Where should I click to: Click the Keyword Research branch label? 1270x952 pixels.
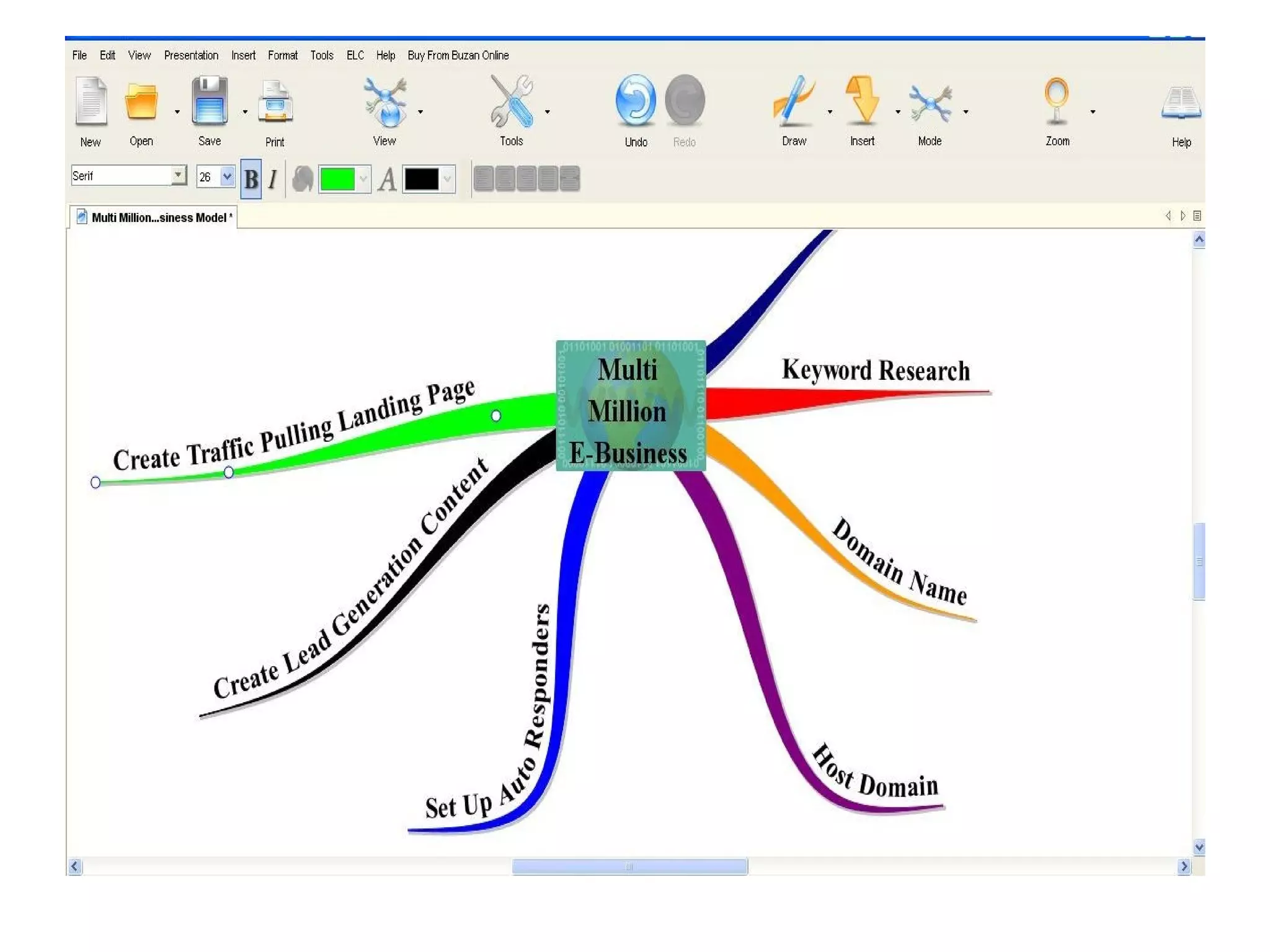tap(876, 371)
